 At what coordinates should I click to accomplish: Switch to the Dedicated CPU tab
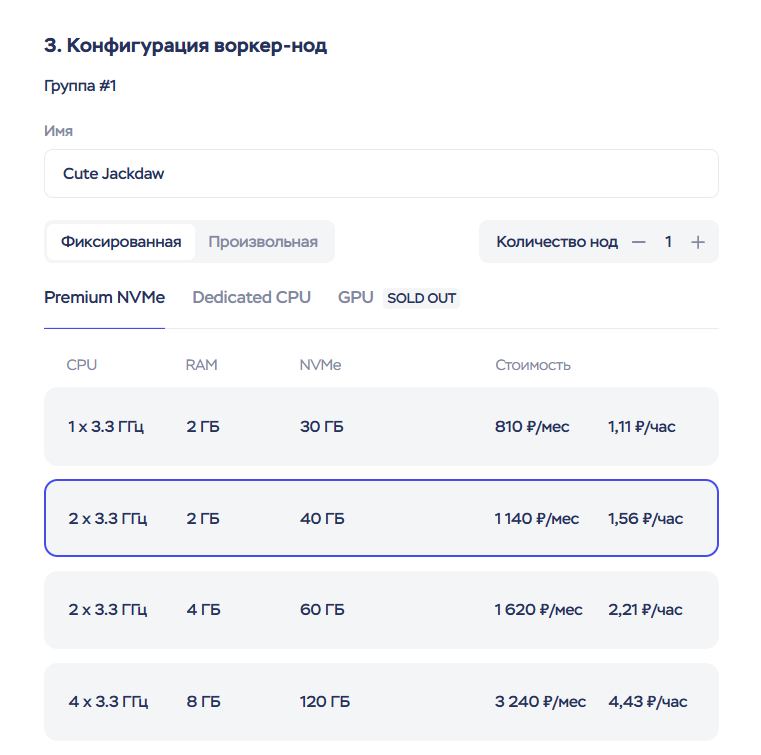(251, 298)
